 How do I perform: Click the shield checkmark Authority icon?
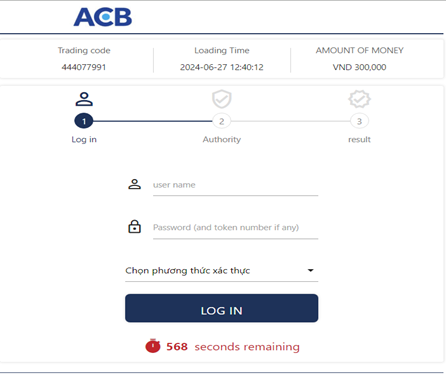coord(222,99)
